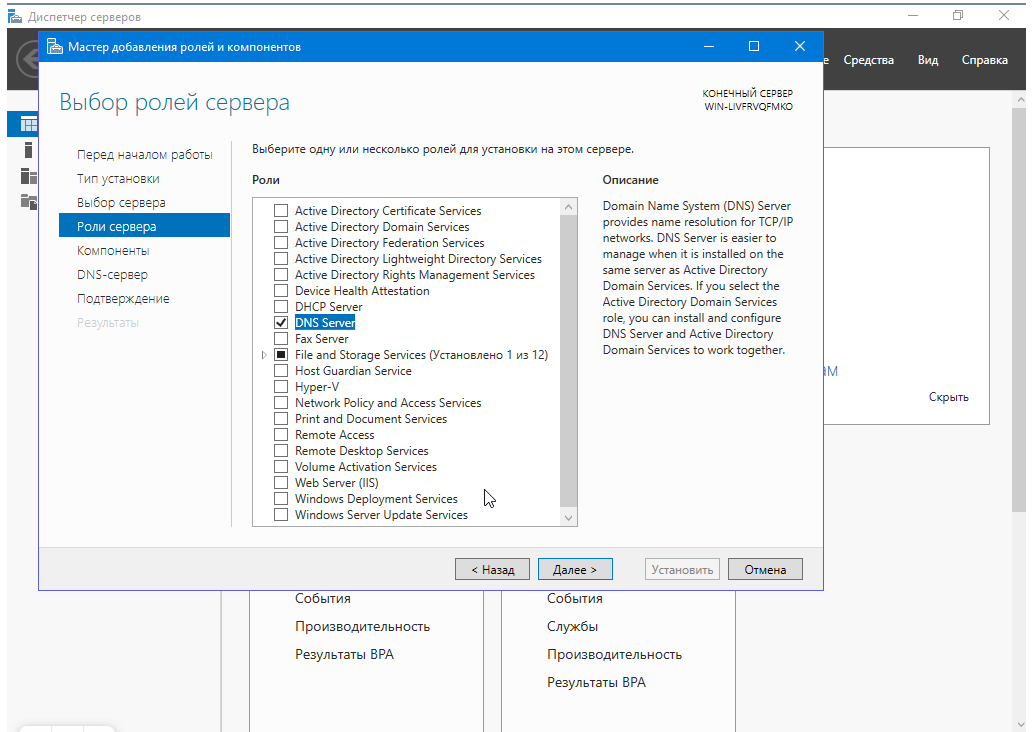Click the wizard title bar icon
Viewport: 1032px width, 732px height.
(x=55, y=47)
